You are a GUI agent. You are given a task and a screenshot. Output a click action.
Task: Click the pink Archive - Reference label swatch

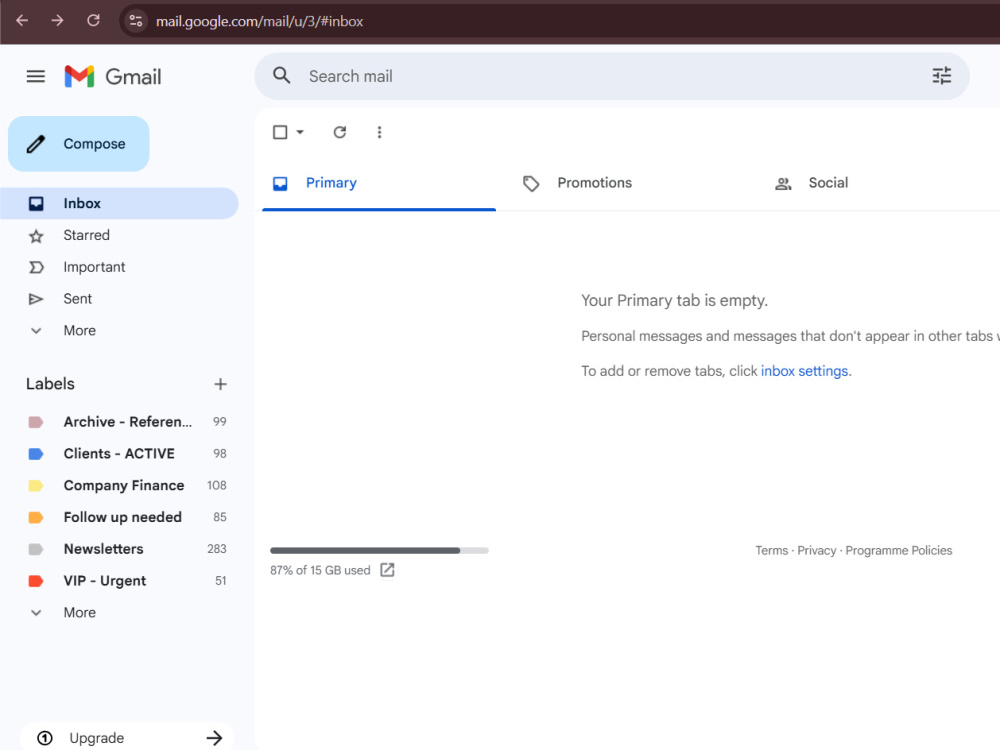point(36,422)
